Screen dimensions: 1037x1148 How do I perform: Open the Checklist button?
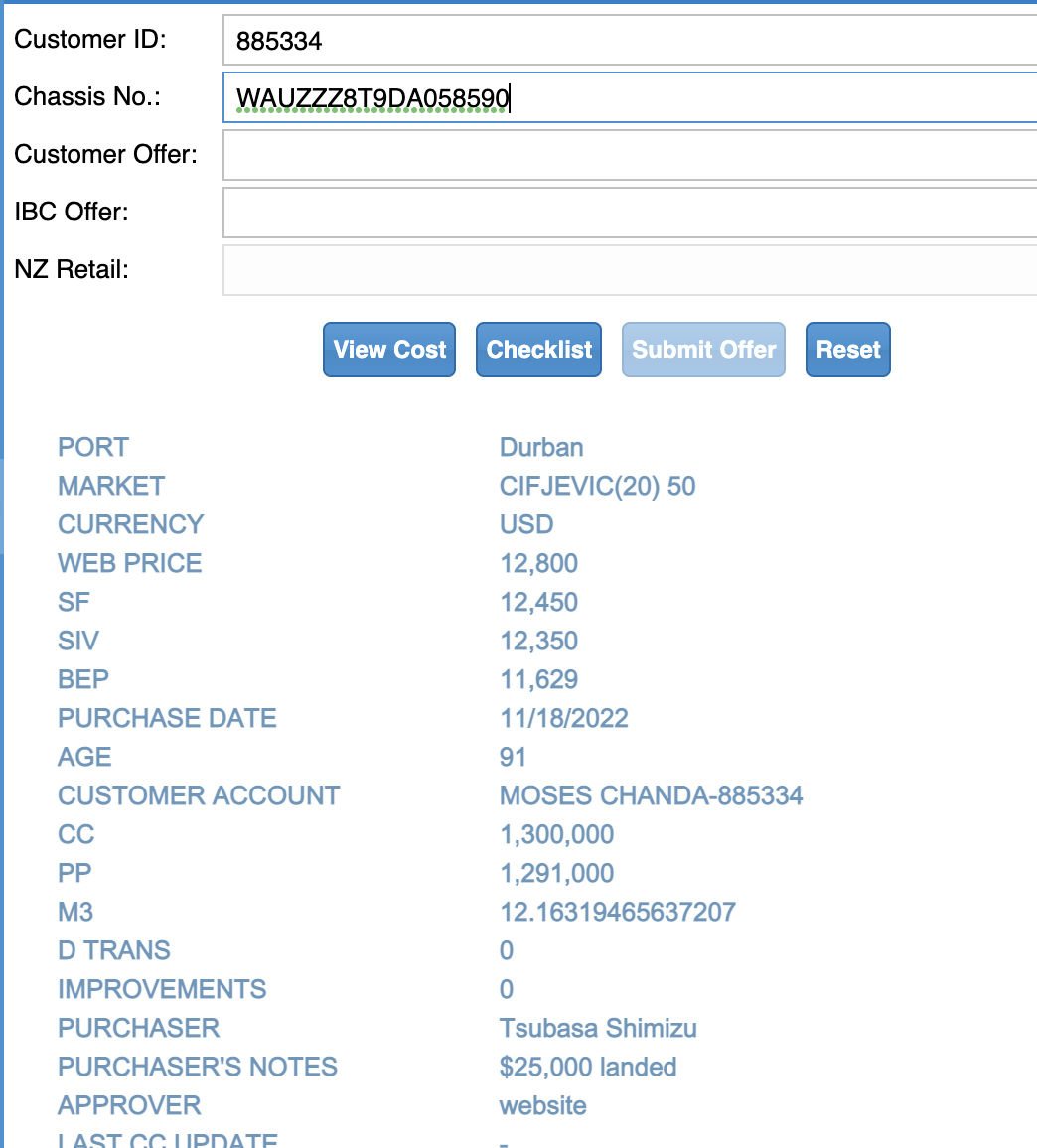[x=538, y=350]
